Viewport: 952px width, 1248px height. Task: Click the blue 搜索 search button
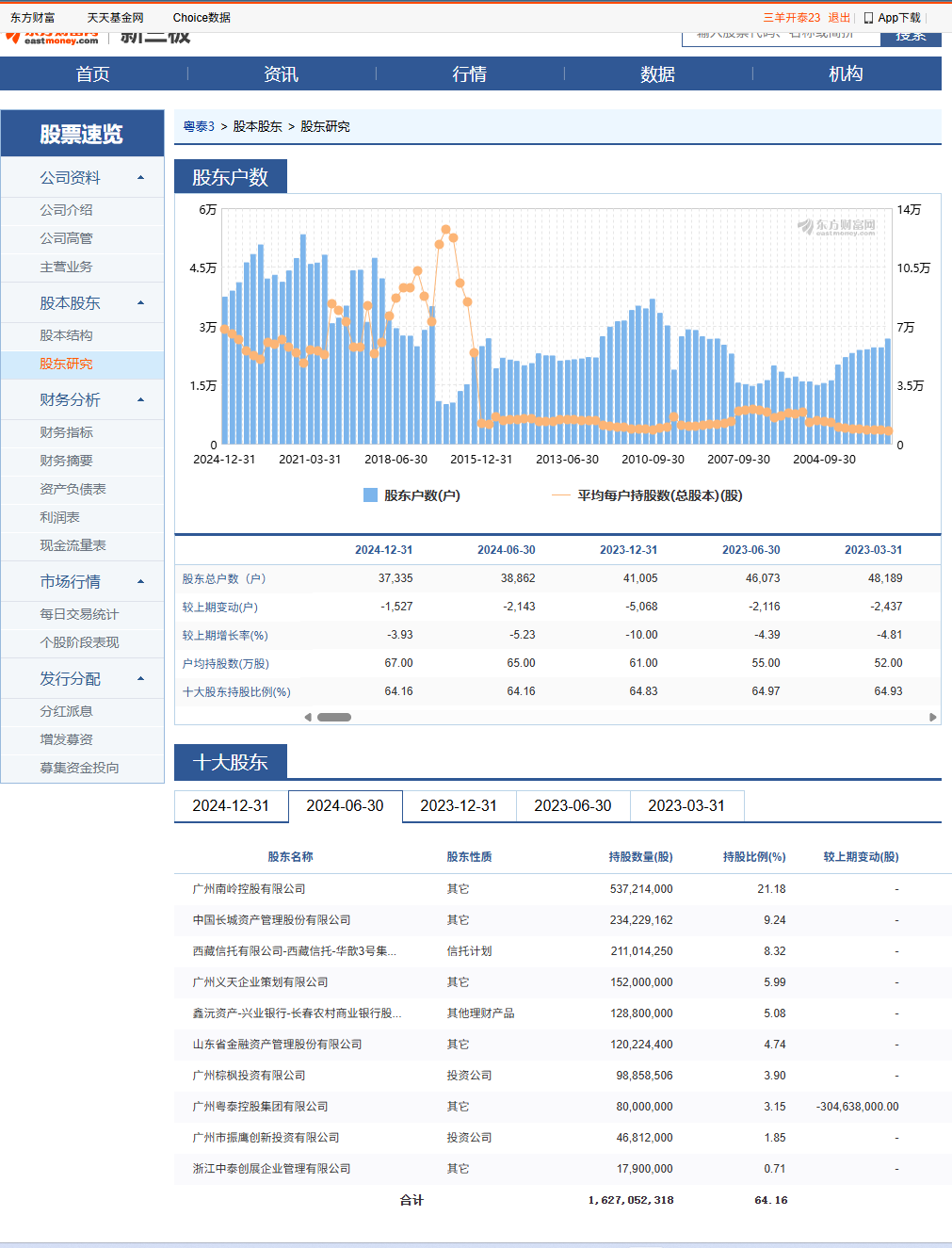pos(911,38)
